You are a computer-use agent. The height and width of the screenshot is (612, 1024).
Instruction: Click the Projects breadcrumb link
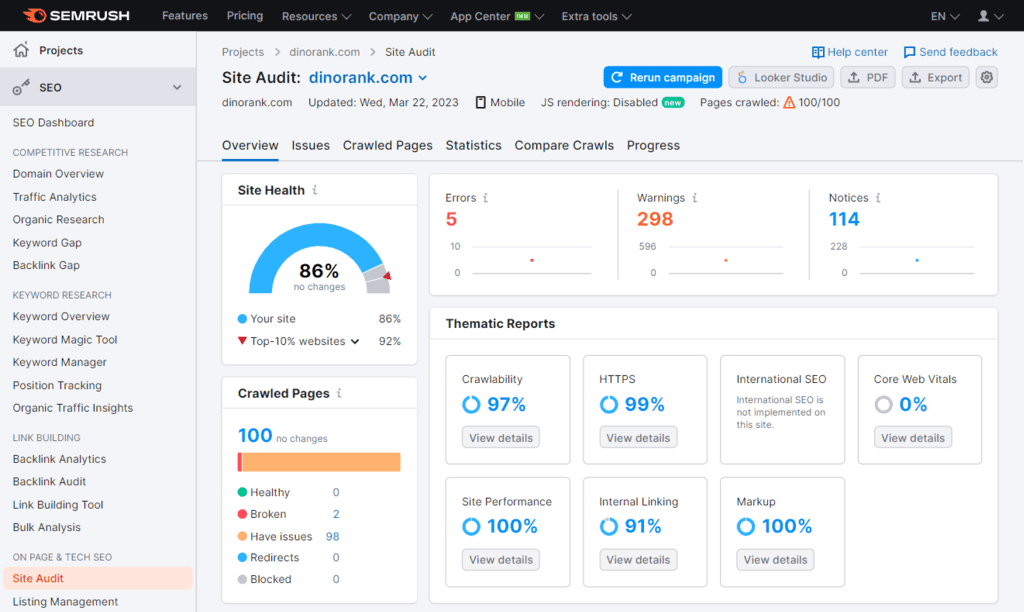tap(243, 52)
